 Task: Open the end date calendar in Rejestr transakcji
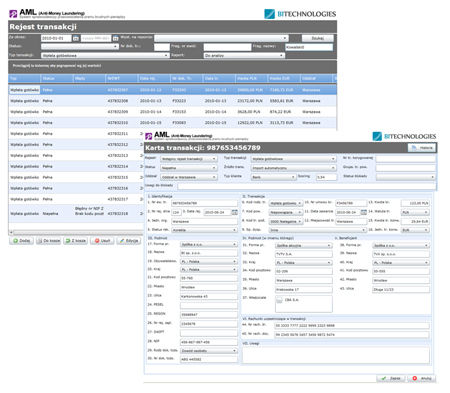(x=115, y=38)
